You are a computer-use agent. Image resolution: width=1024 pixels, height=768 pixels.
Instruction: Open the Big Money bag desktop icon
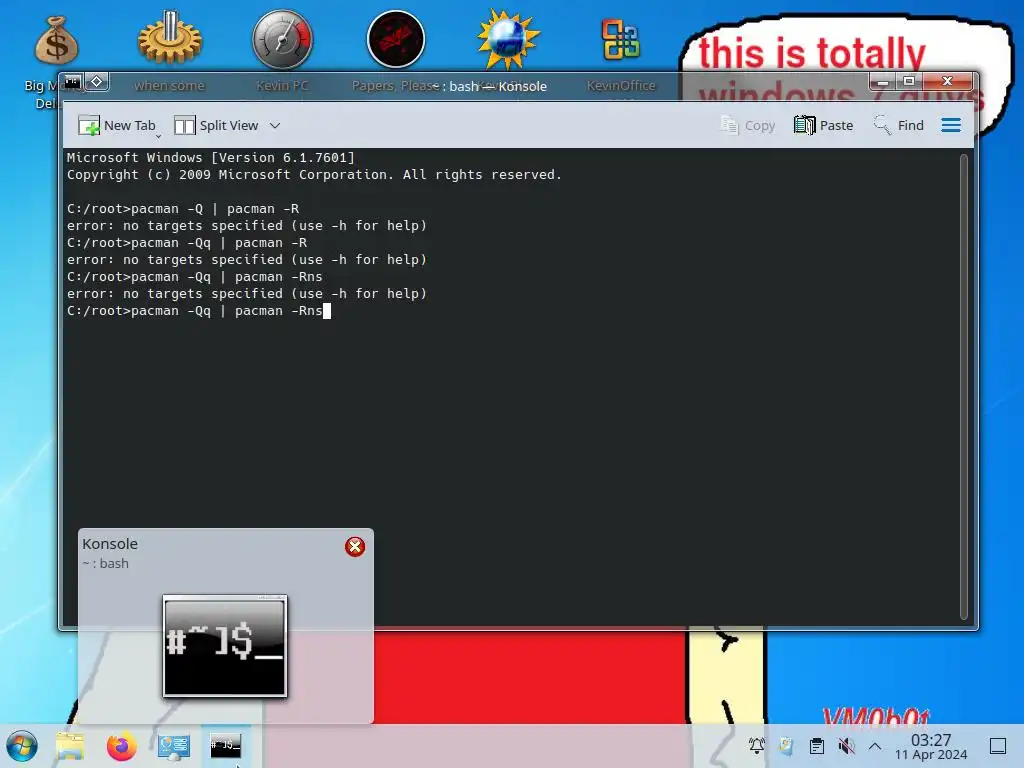click(56, 40)
